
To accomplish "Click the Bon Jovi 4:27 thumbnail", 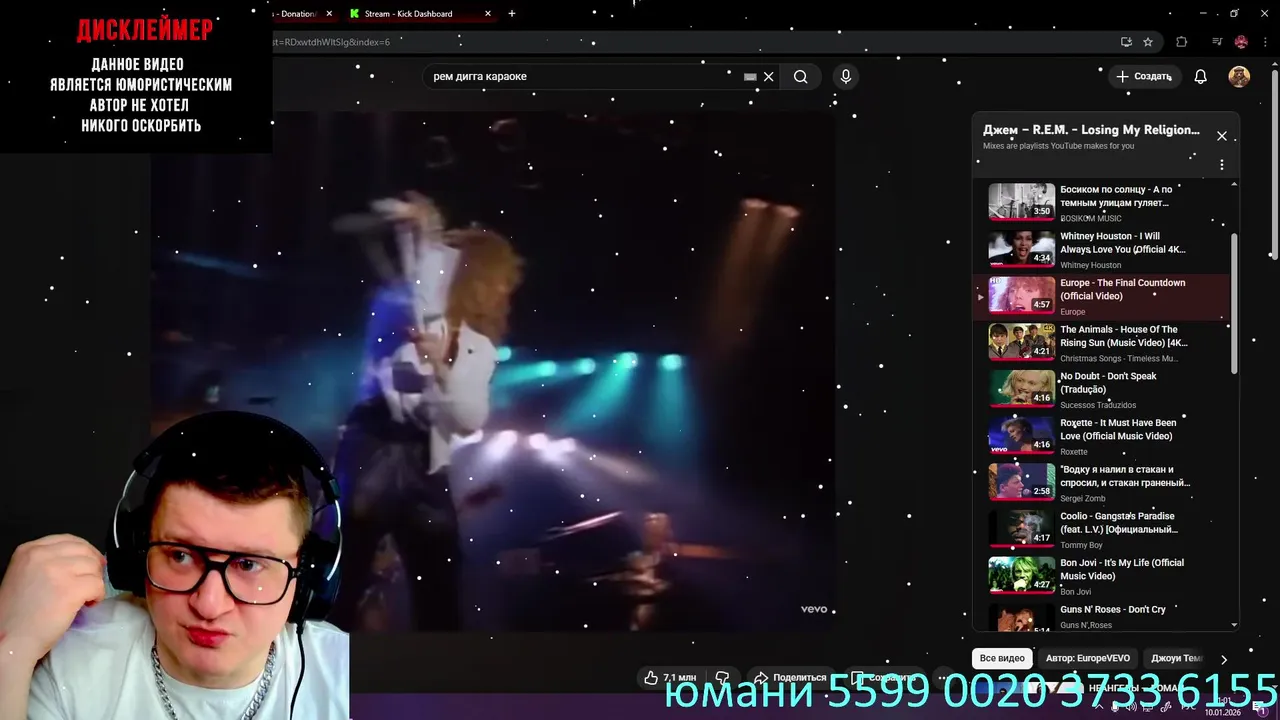I will (1021, 576).
